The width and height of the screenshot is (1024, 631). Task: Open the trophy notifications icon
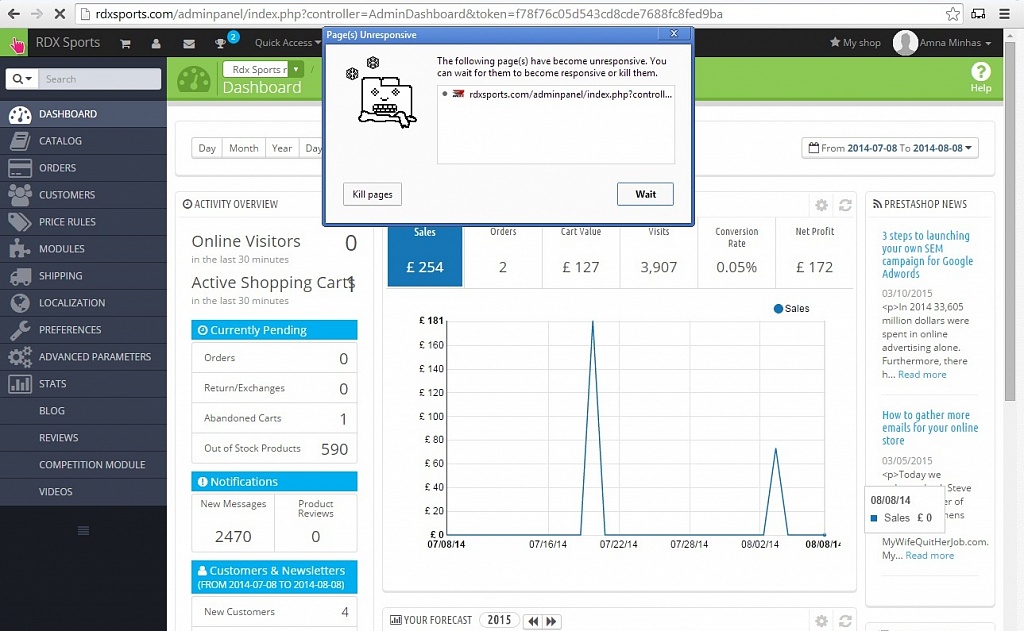click(221, 43)
